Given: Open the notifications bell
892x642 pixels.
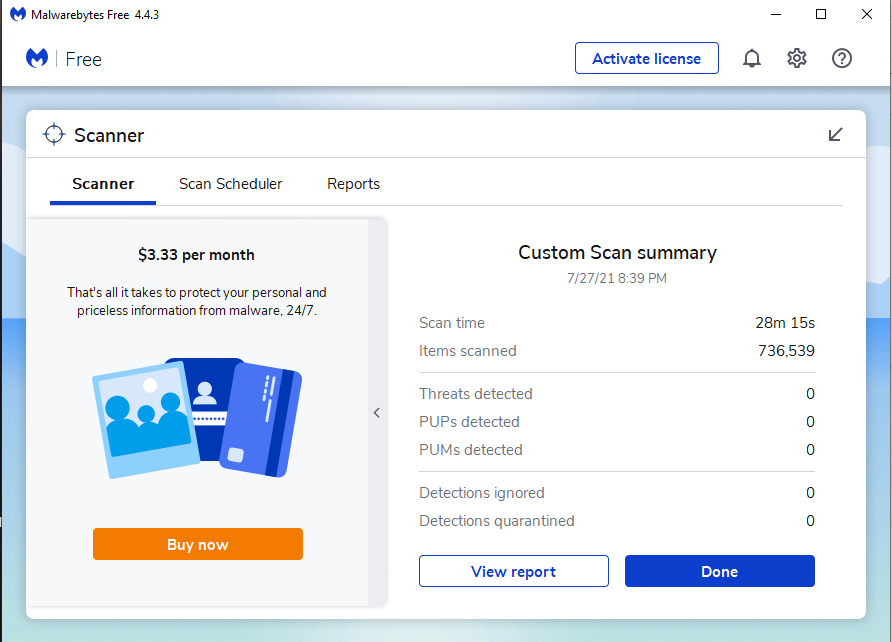Looking at the screenshot, I should click(751, 58).
